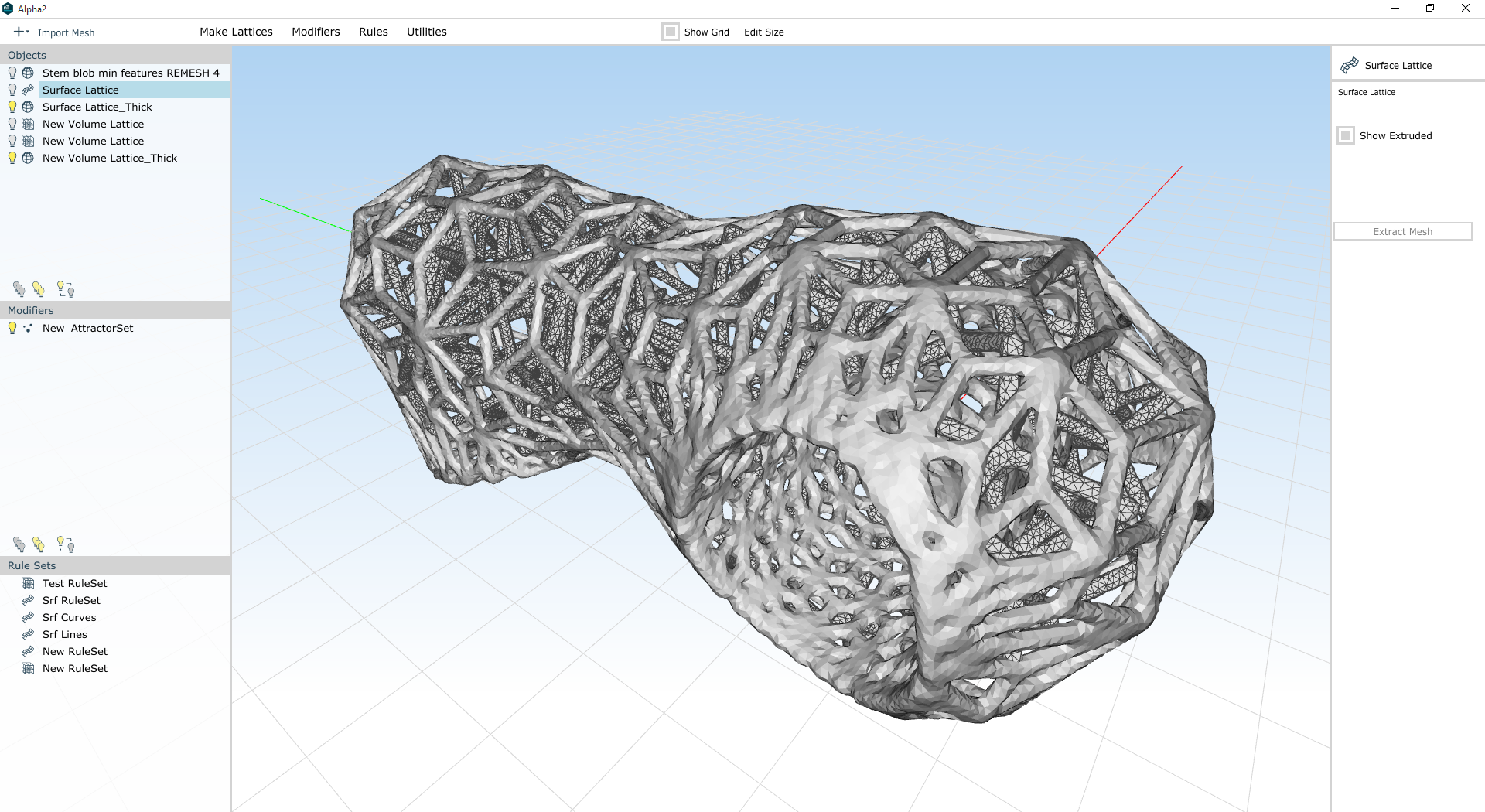Viewport: 1485px width, 812px height.
Task: Click the surface icon beside Srf RuleSet
Action: point(28,600)
